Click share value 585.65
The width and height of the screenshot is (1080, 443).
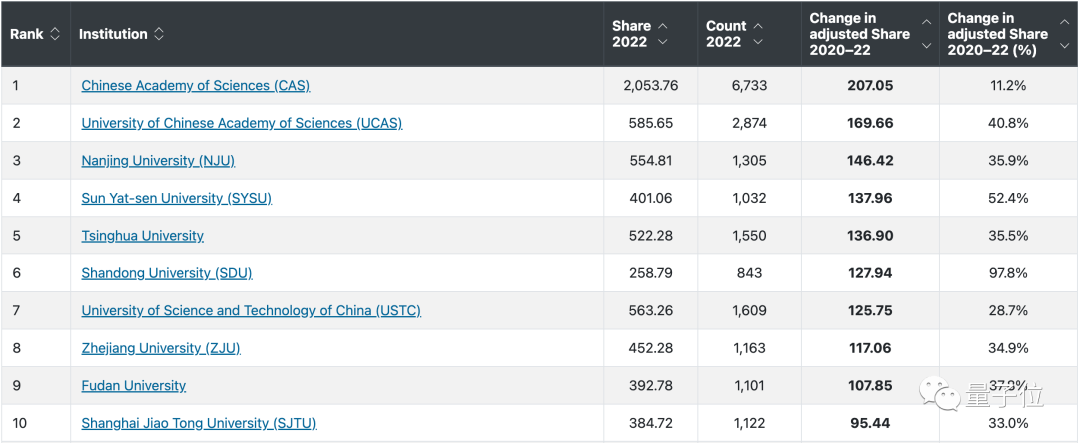651,123
